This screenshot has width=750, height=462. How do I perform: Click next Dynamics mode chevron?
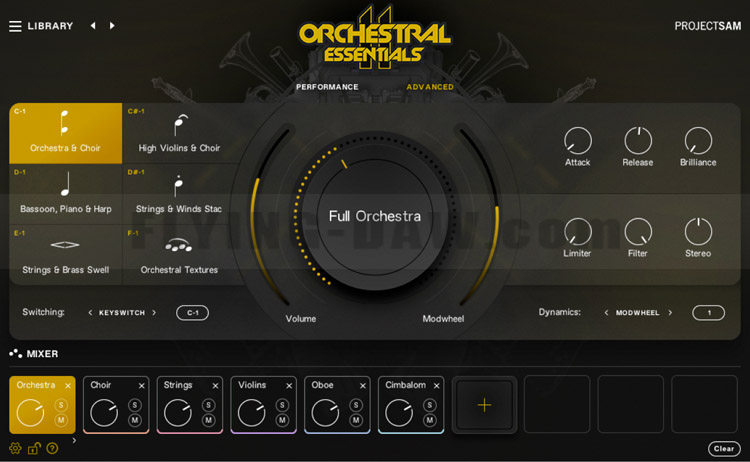[x=670, y=313]
